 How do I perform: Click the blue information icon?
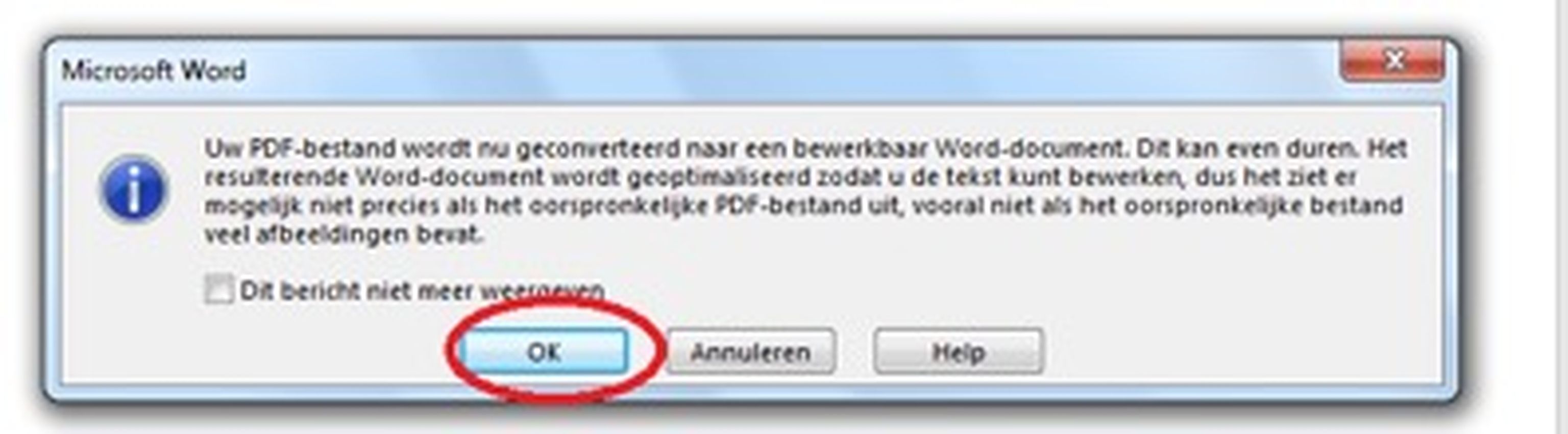[x=134, y=189]
